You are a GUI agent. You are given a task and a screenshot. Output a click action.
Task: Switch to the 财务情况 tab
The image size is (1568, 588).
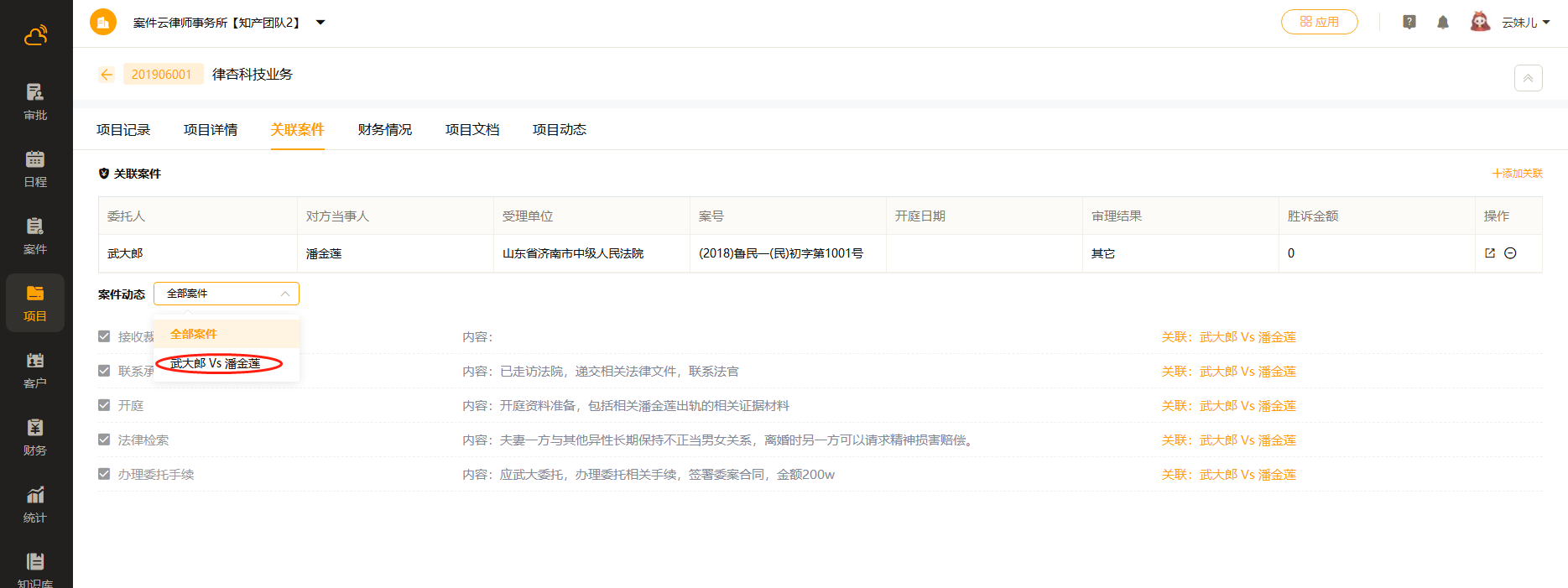tap(384, 130)
